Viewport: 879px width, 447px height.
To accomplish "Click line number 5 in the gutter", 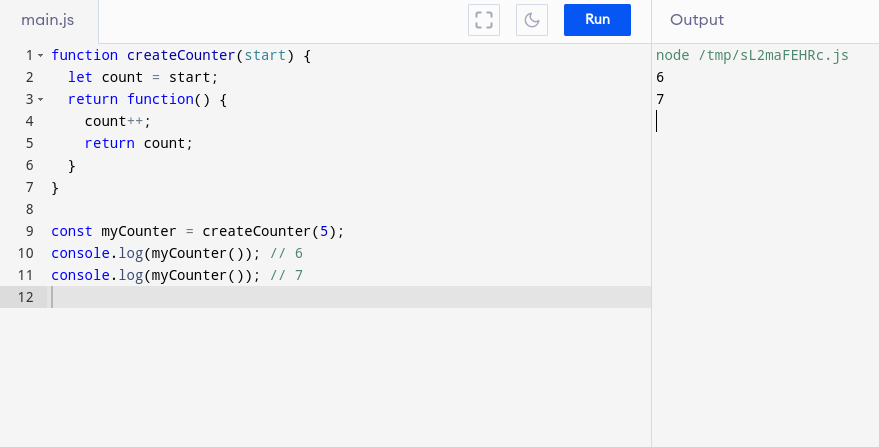I will click(30, 143).
